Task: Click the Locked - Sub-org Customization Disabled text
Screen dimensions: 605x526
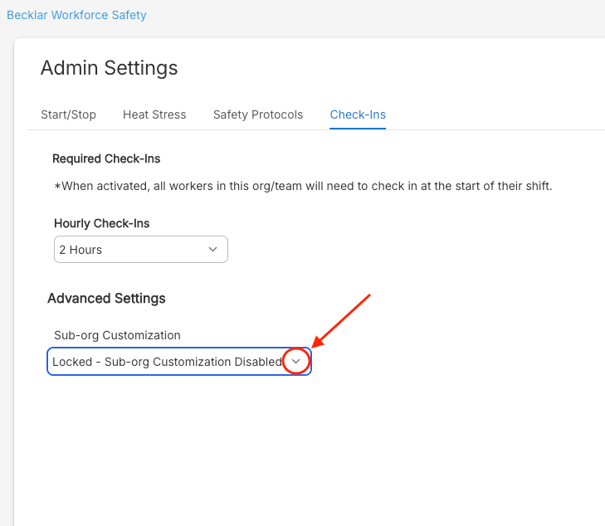Action: [167, 362]
